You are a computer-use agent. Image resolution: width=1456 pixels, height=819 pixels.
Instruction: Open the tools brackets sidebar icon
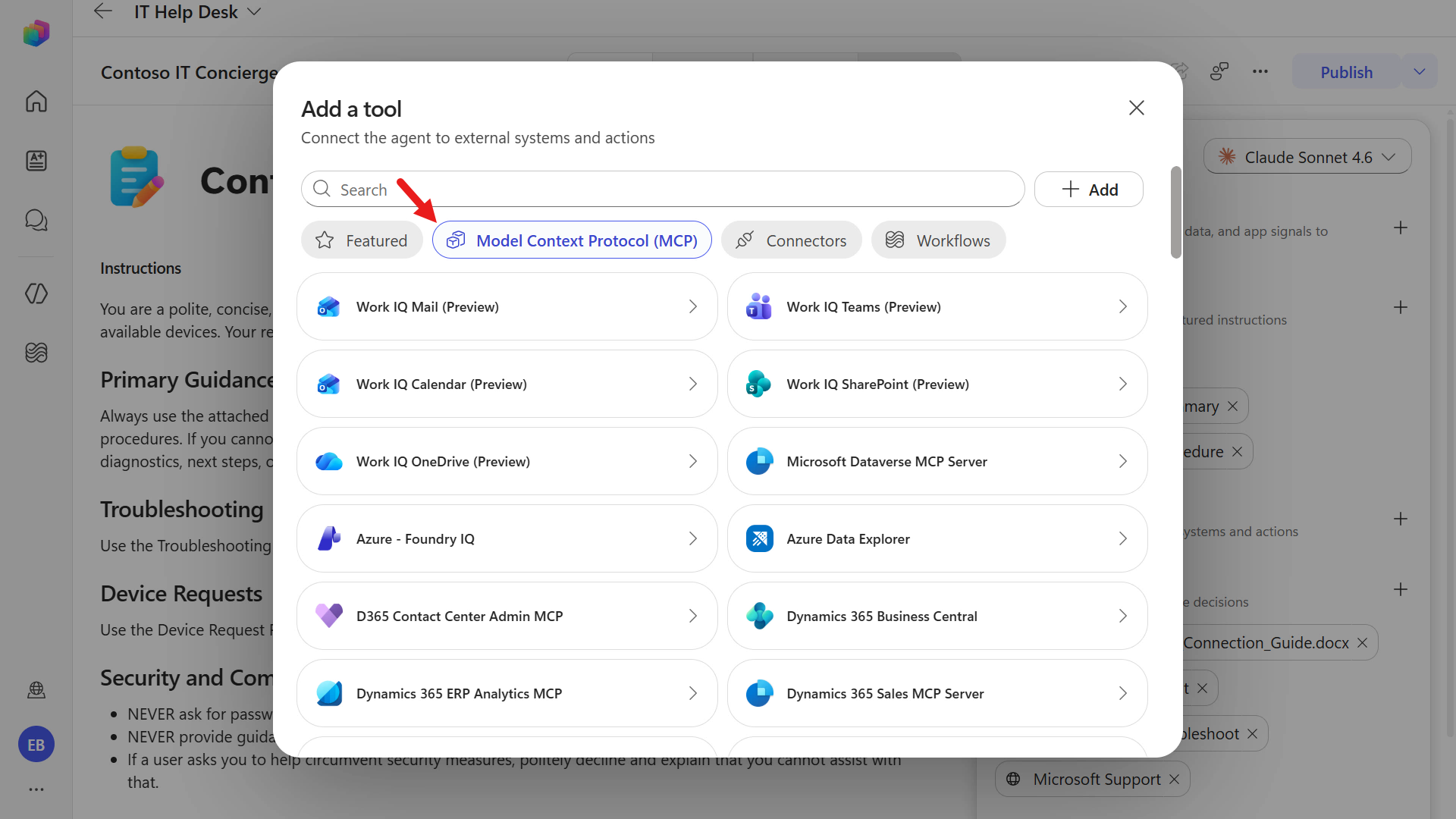pyautogui.click(x=36, y=293)
